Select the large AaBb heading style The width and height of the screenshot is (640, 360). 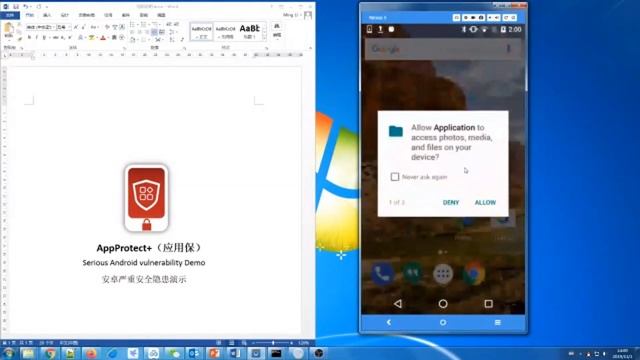coord(249,31)
